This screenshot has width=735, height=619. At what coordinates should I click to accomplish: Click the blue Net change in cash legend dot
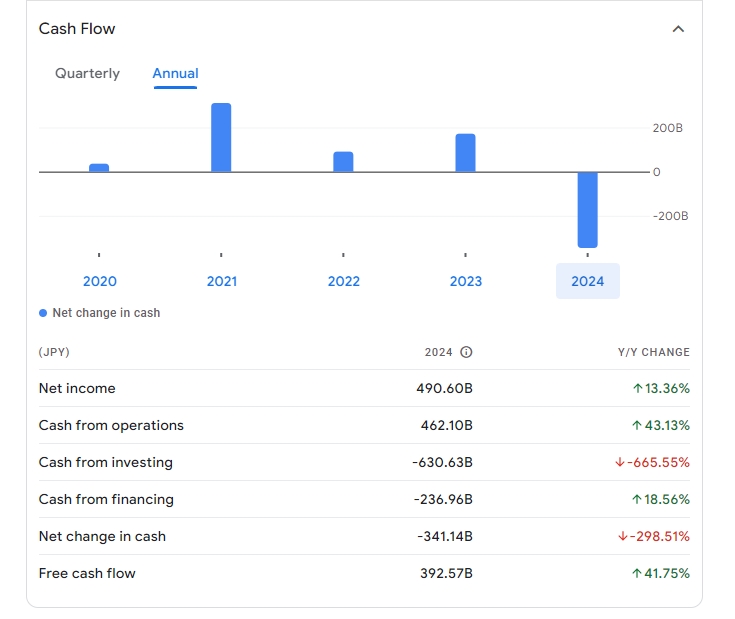click(x=43, y=313)
